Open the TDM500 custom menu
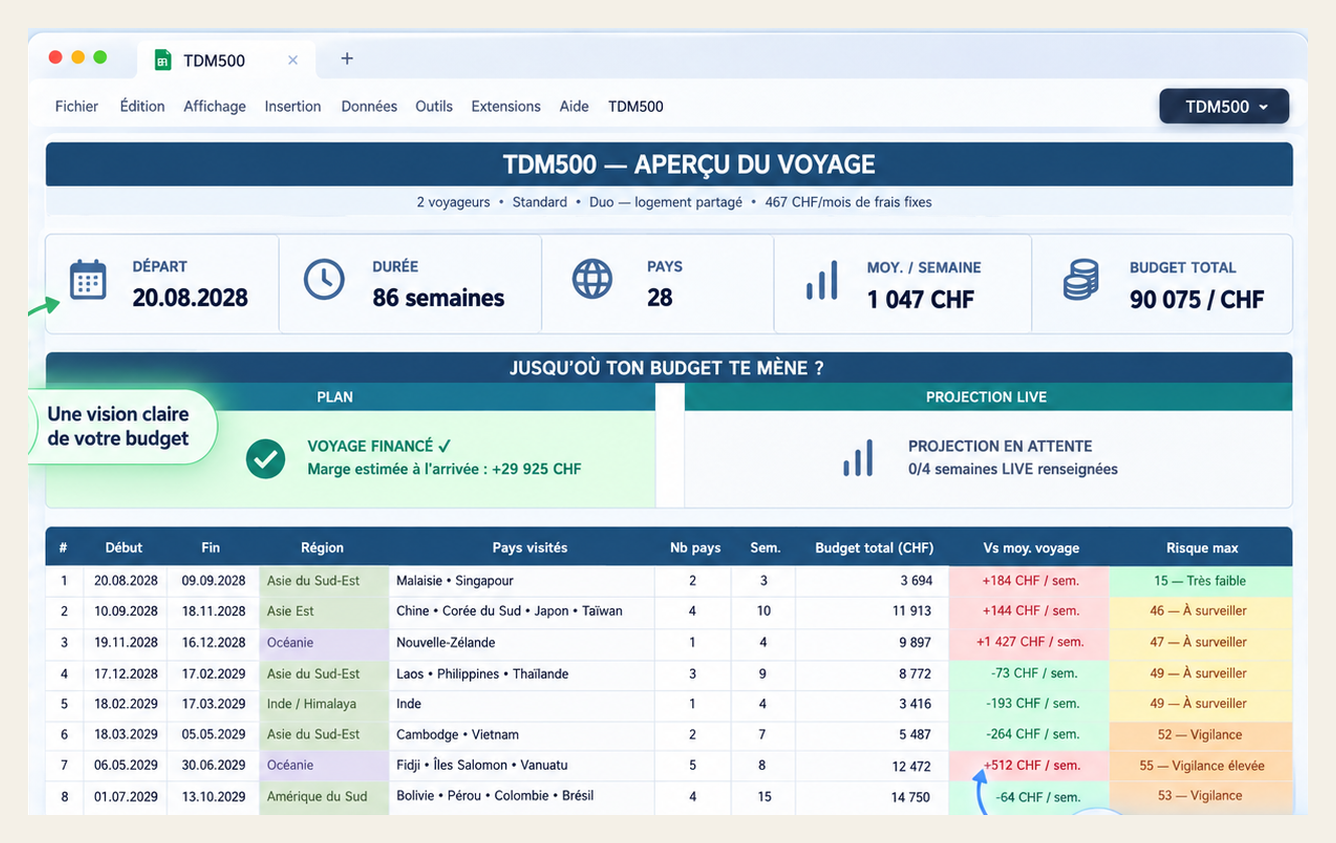Screen dimensions: 1336x843 coord(636,106)
